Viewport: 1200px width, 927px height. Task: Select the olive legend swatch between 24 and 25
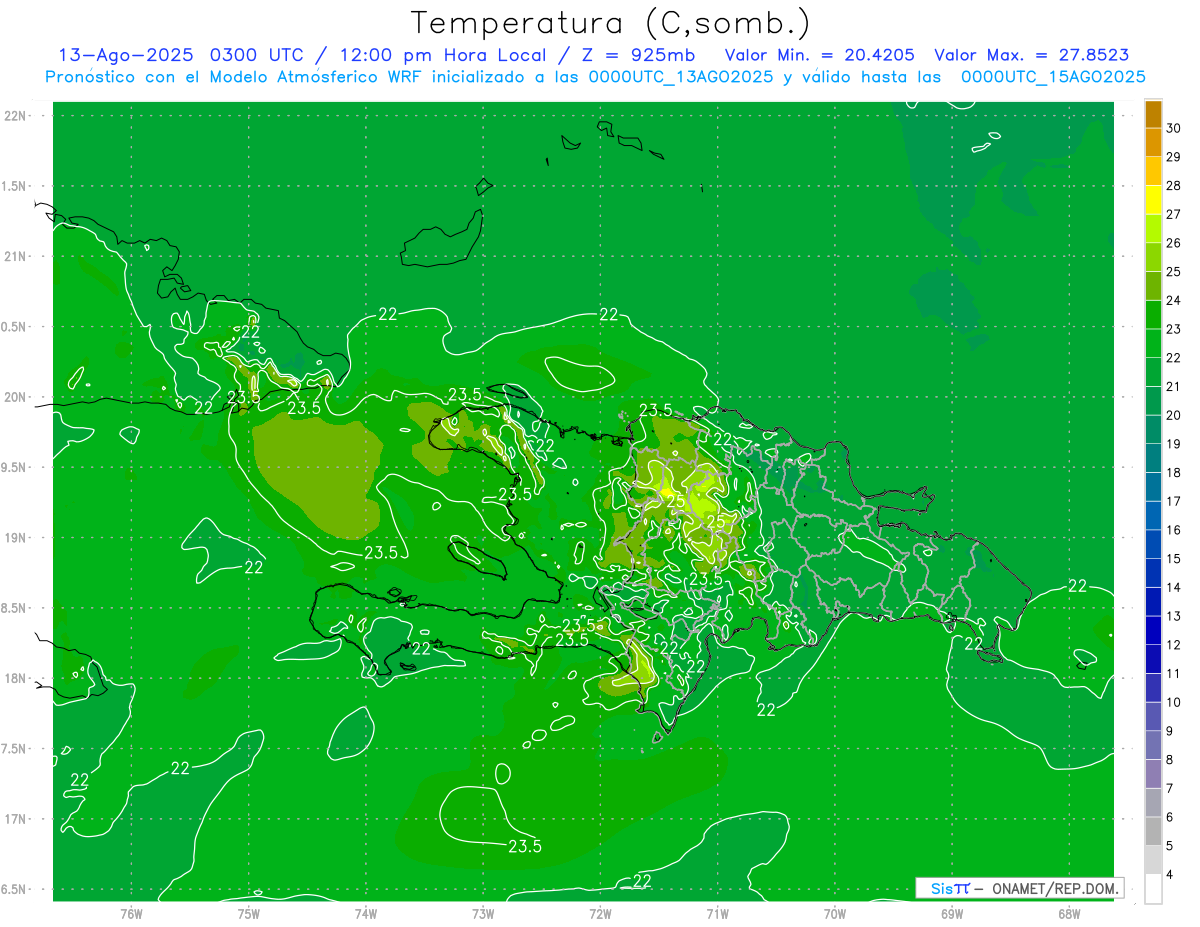[1153, 286]
